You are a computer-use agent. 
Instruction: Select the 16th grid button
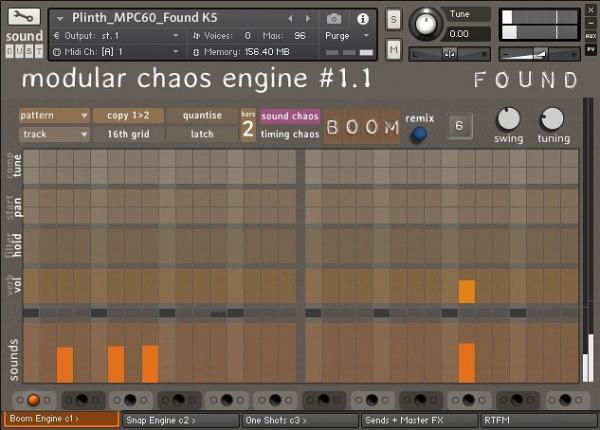tap(128, 134)
